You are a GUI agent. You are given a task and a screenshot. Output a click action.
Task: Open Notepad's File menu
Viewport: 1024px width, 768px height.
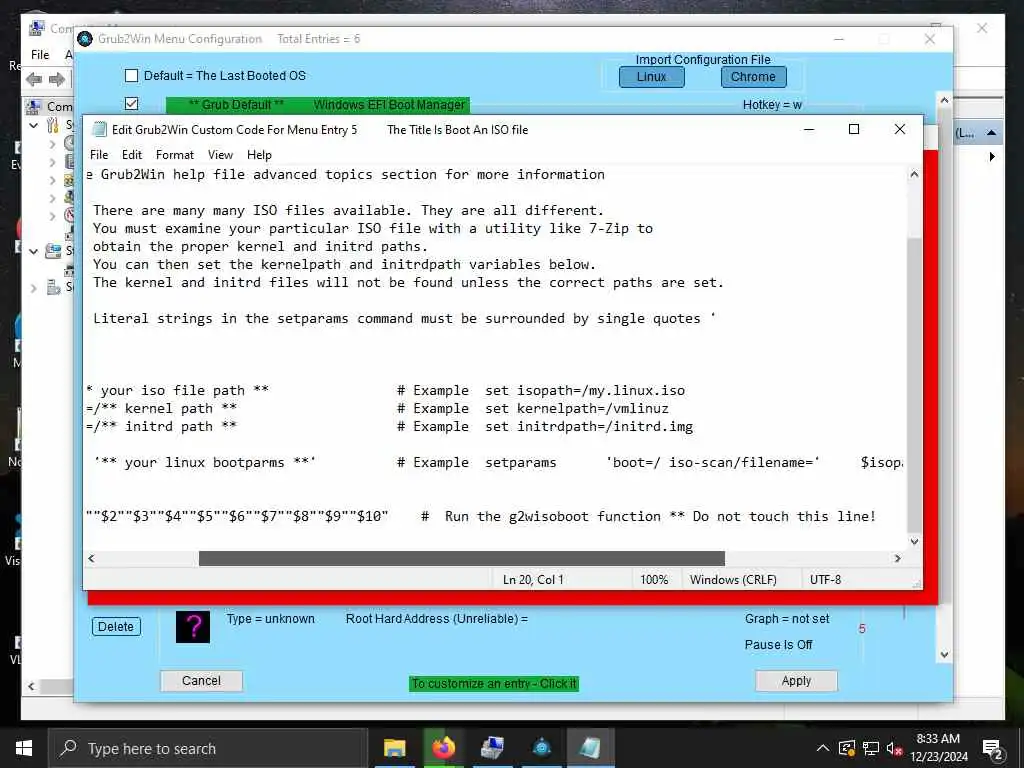point(99,155)
